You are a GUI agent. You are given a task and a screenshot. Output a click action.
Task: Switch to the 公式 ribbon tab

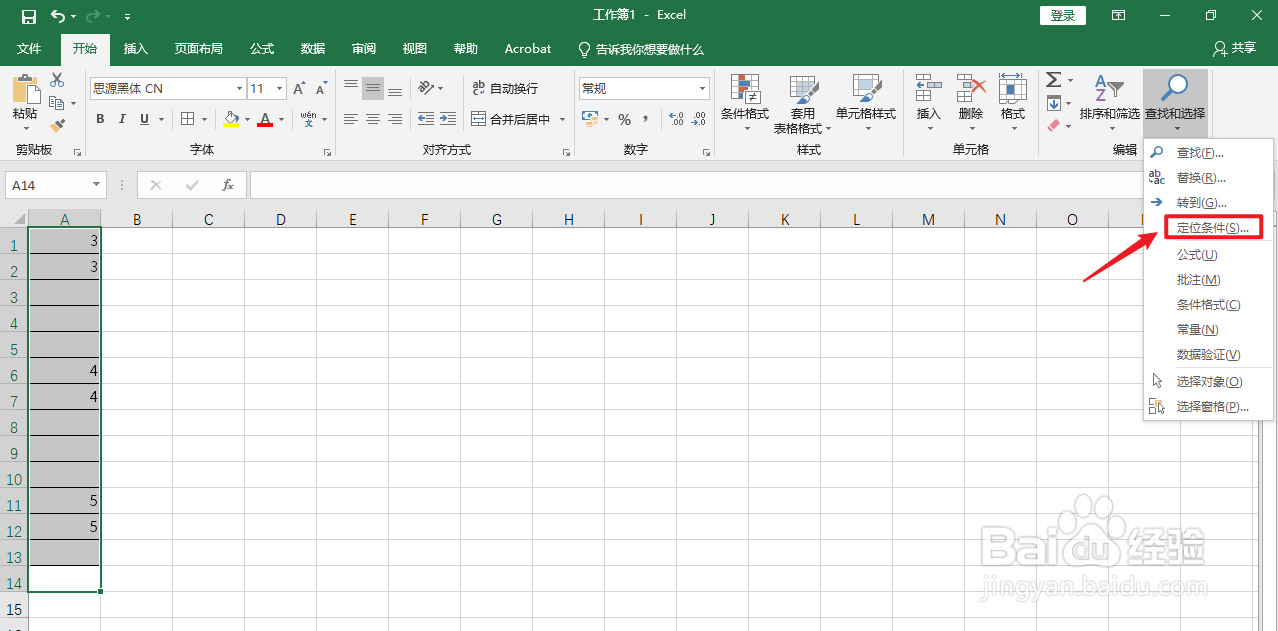coord(262,49)
